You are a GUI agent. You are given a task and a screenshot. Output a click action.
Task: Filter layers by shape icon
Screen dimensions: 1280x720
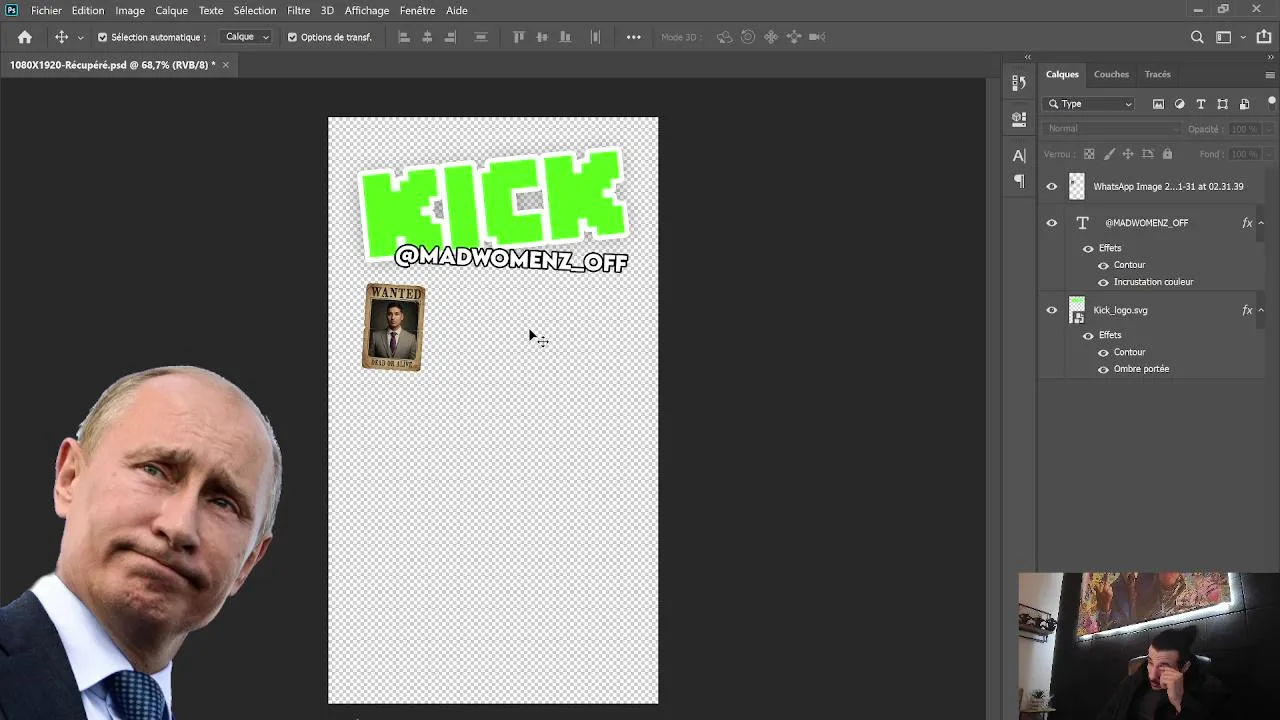pyautogui.click(x=1222, y=104)
